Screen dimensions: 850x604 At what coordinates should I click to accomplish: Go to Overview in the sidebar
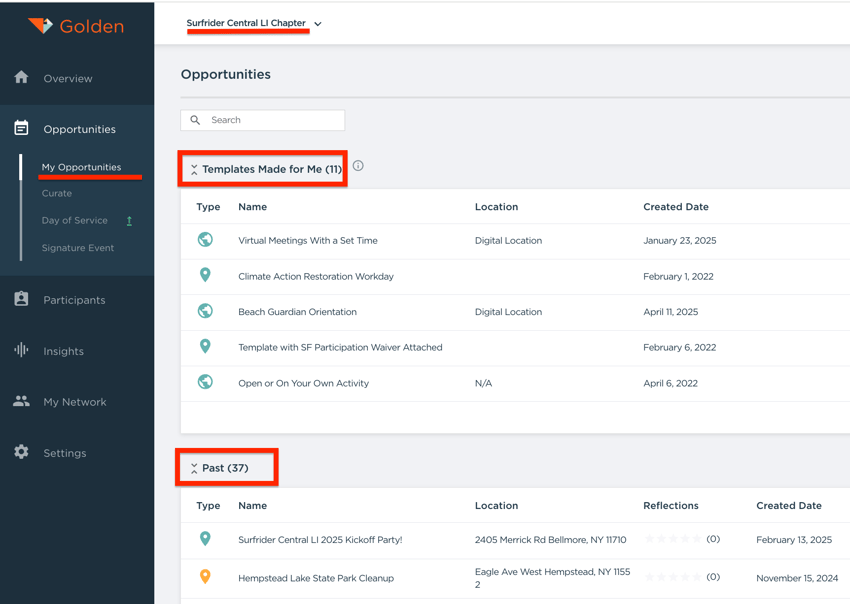click(x=68, y=79)
